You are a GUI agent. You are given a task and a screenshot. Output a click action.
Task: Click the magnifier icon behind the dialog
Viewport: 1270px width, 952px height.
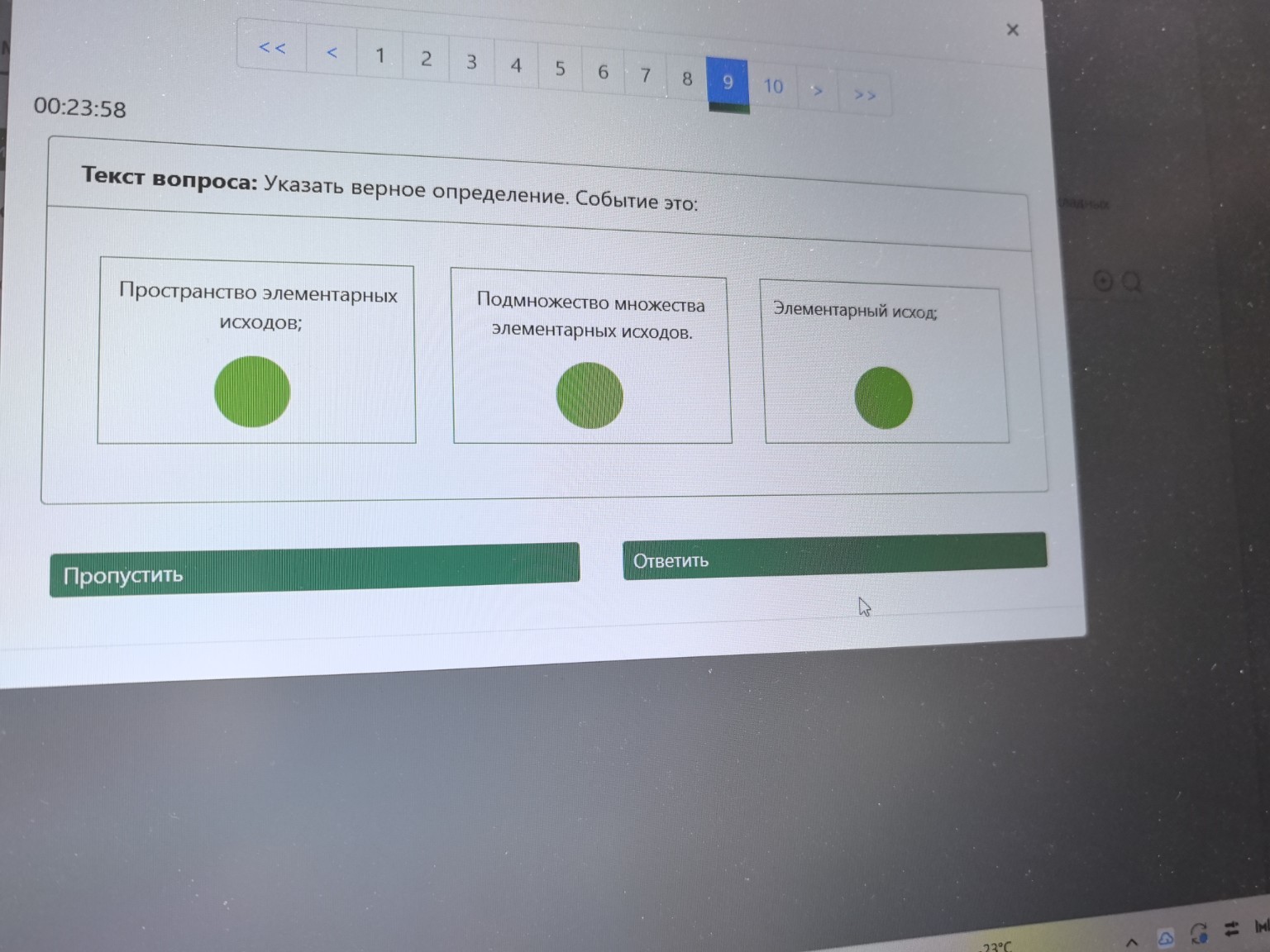(x=1132, y=283)
